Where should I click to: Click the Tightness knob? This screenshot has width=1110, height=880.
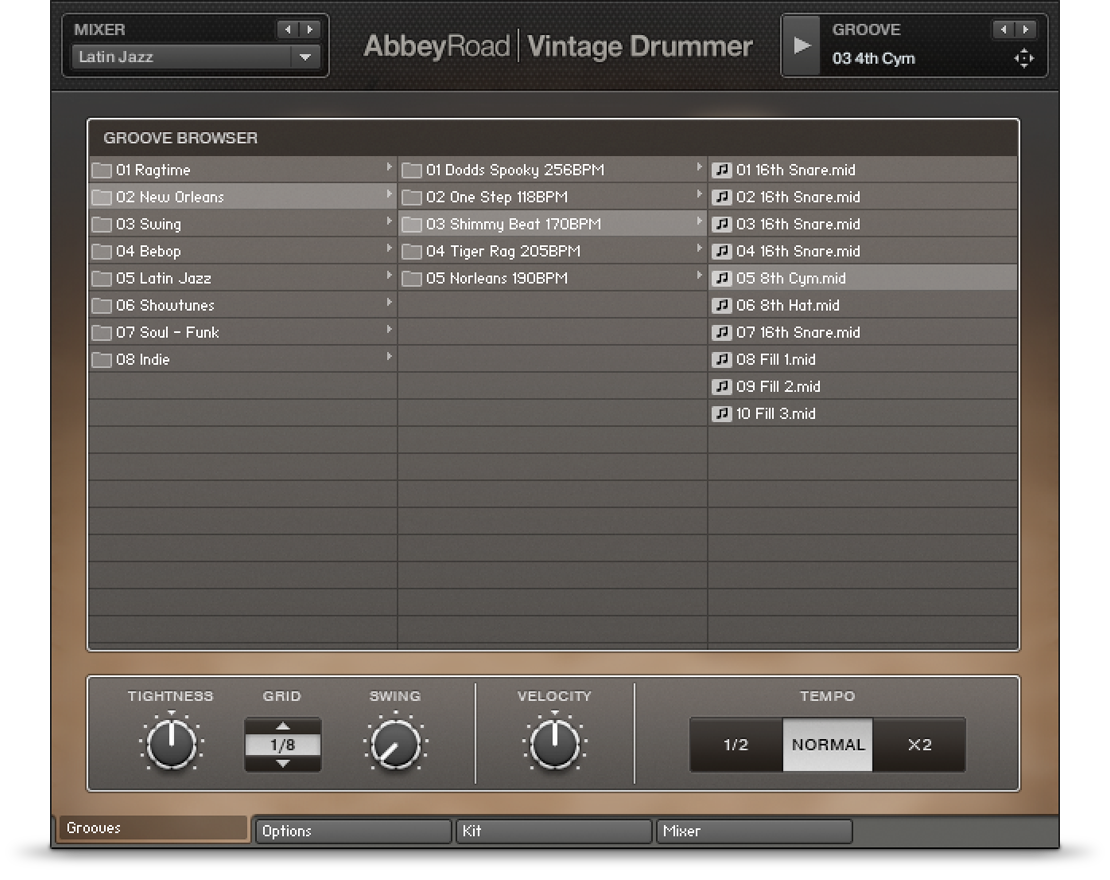click(x=171, y=743)
